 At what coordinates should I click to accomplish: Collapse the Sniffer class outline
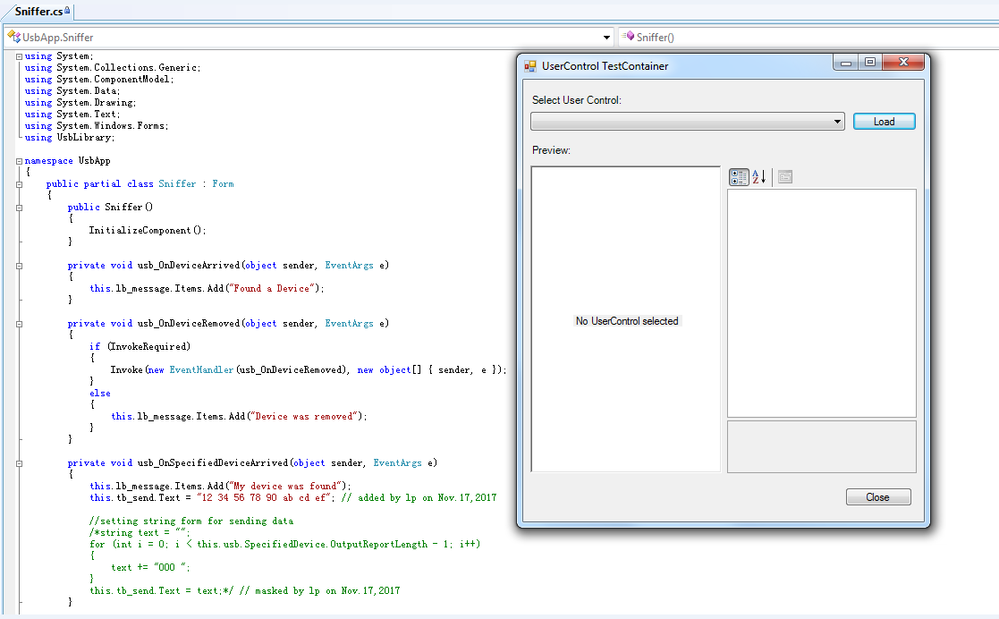(x=19, y=184)
